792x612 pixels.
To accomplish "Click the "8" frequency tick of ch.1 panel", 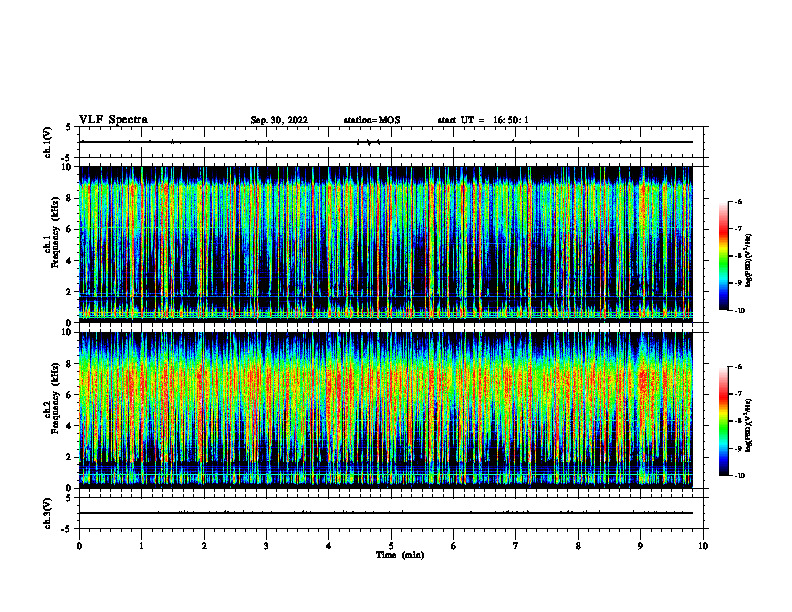I will 70,198.
